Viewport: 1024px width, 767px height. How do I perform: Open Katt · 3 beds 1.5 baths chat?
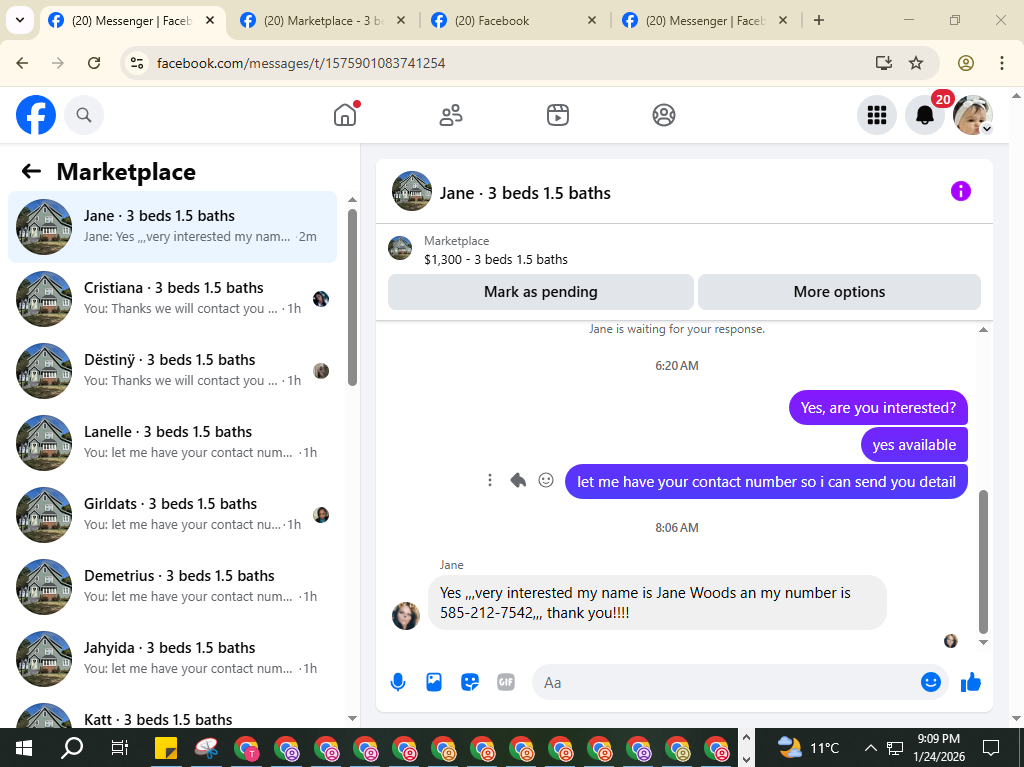point(172,714)
